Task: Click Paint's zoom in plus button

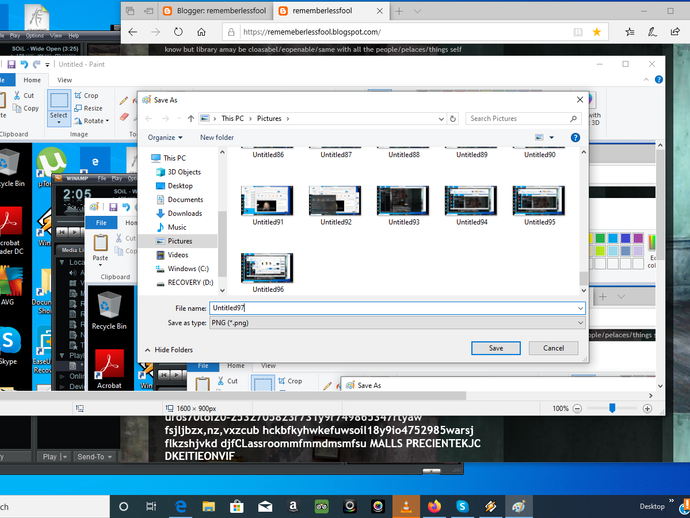Action: tap(647, 408)
